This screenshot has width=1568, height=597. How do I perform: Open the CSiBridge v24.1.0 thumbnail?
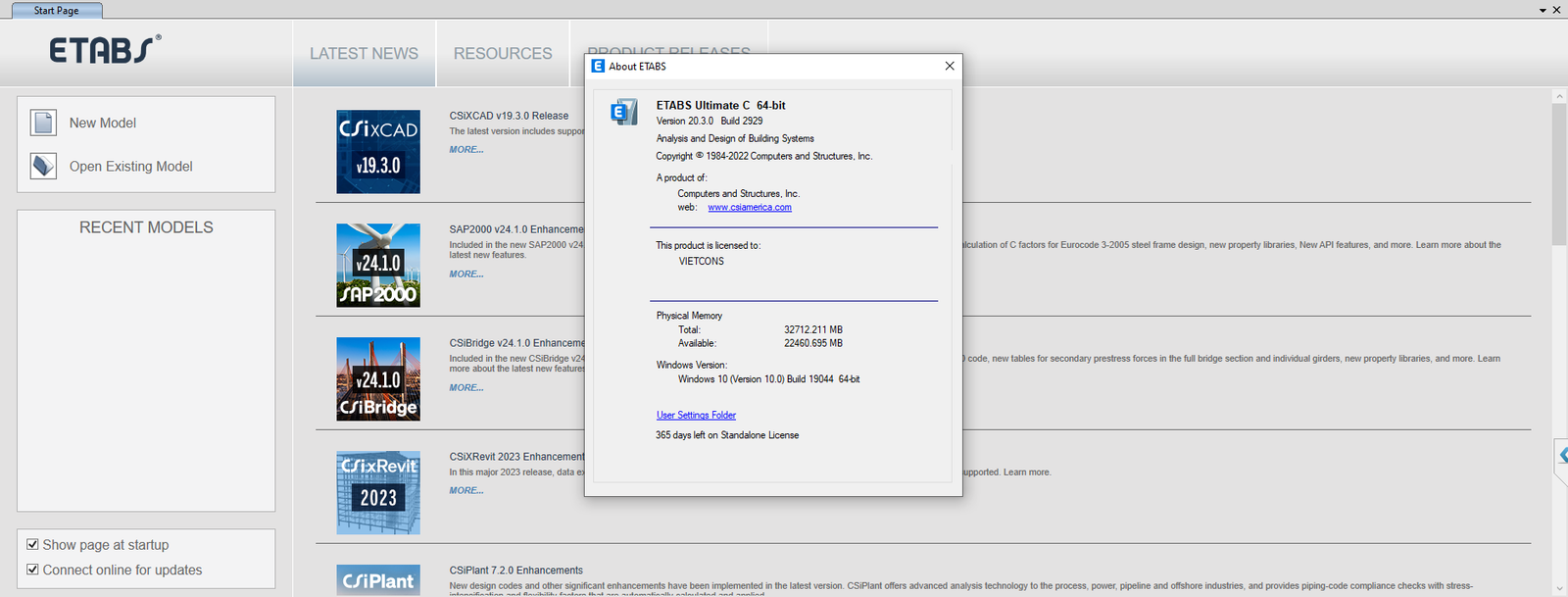pos(378,378)
